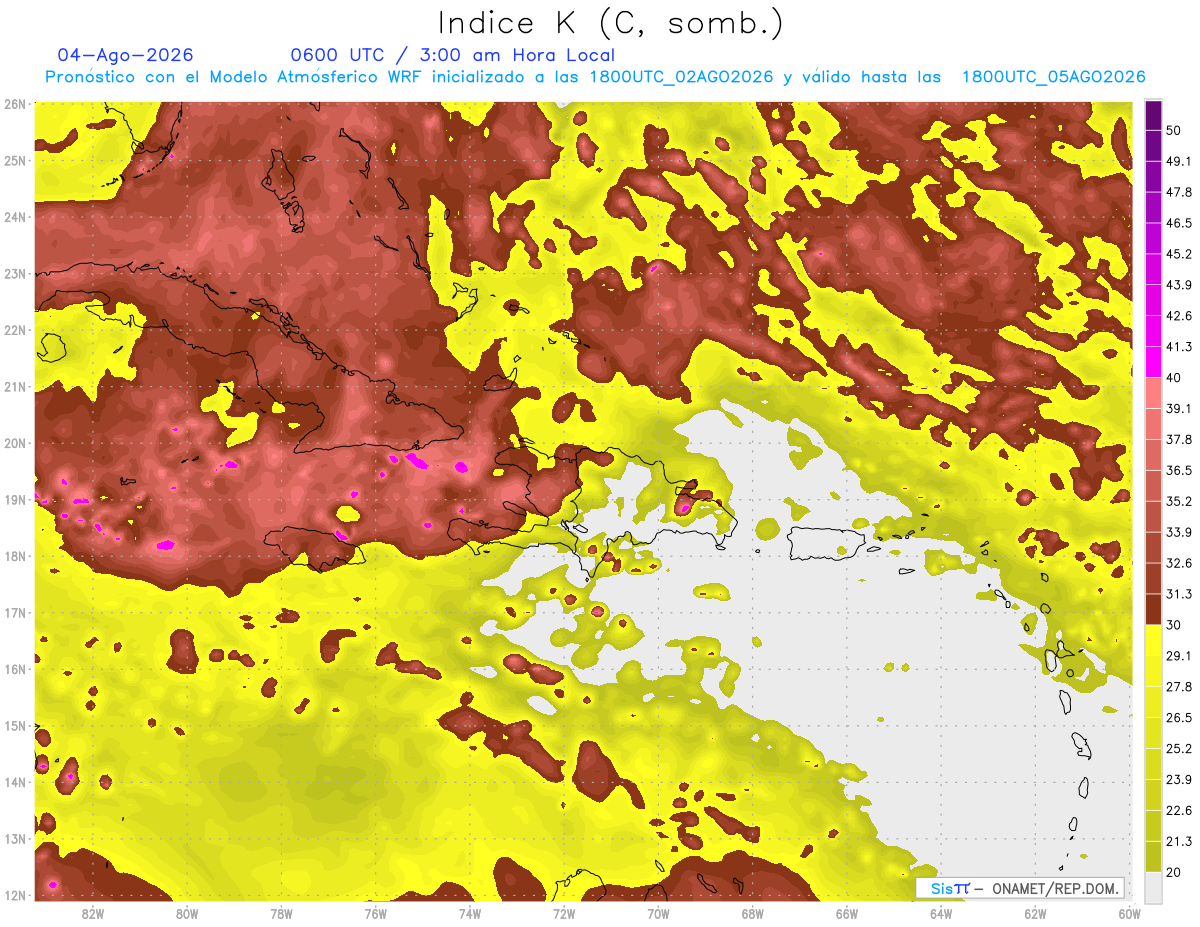The height and width of the screenshot is (927, 1200).
Task: Click the colorbar value '35.2'
Action: [x=1179, y=501]
